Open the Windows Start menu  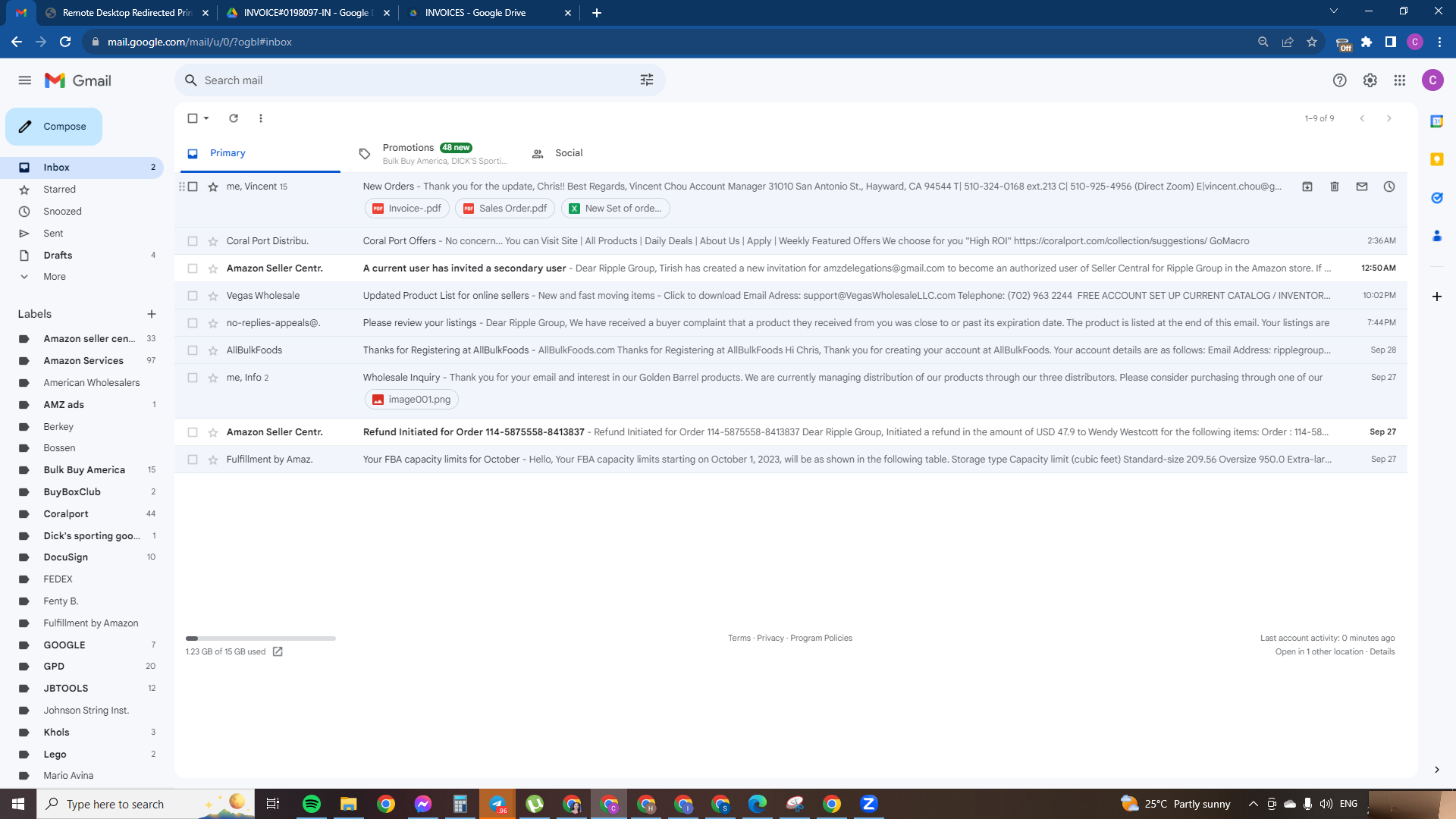pyautogui.click(x=18, y=804)
